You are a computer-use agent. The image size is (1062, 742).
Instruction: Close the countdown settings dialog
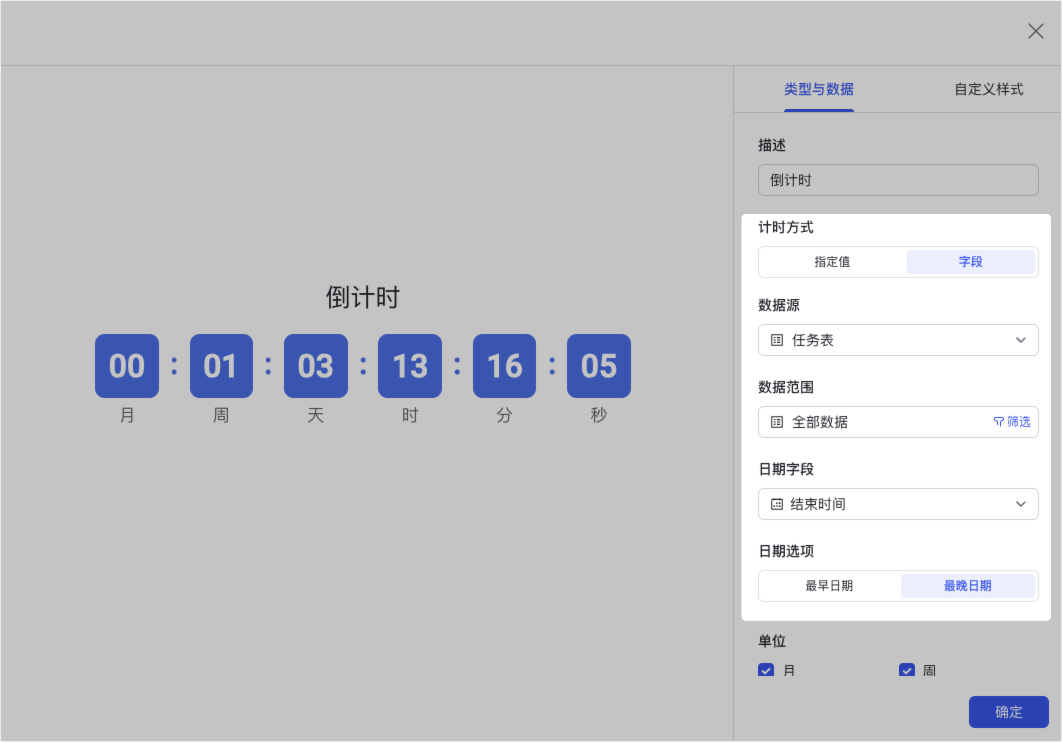pos(1035,31)
